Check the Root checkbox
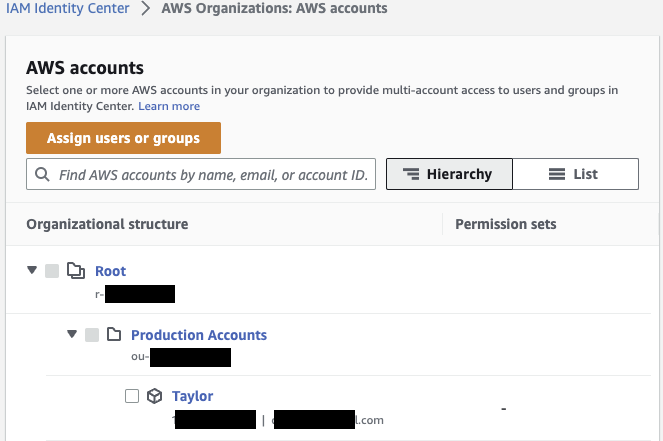The width and height of the screenshot is (663, 441). pyautogui.click(x=52, y=271)
